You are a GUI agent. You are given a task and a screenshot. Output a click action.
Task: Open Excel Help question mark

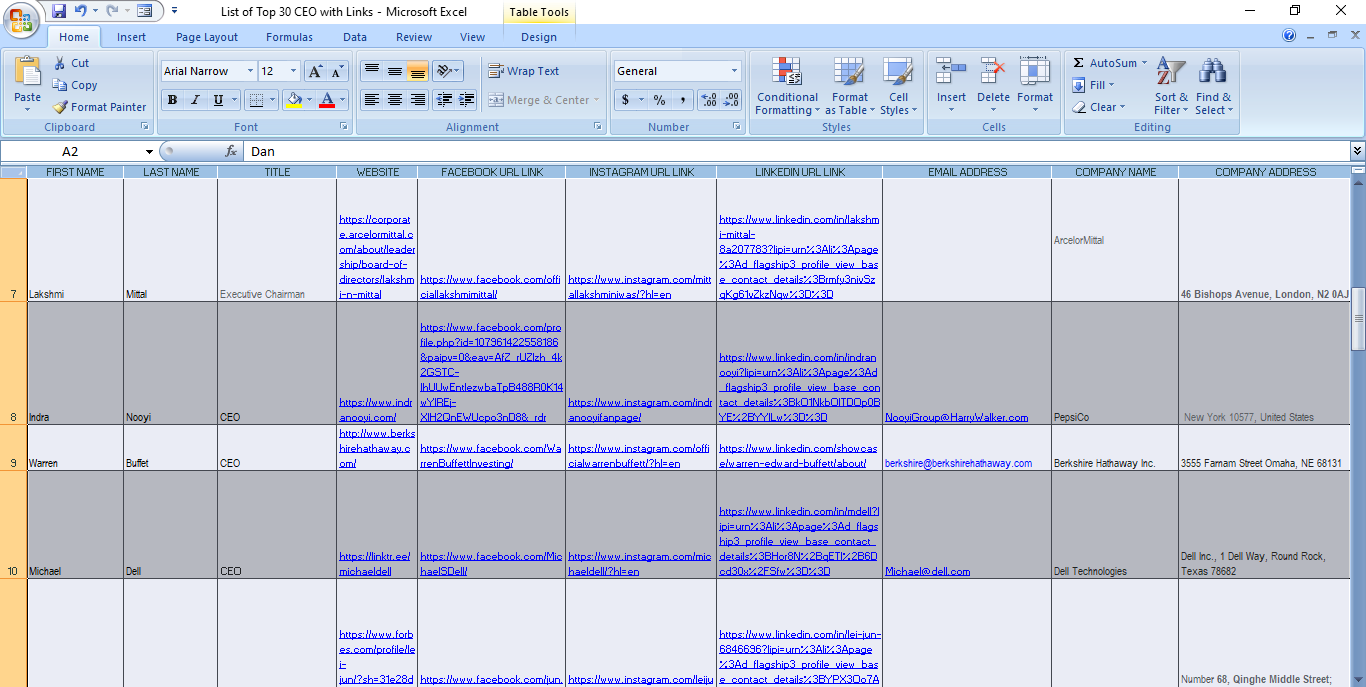[x=1289, y=36]
